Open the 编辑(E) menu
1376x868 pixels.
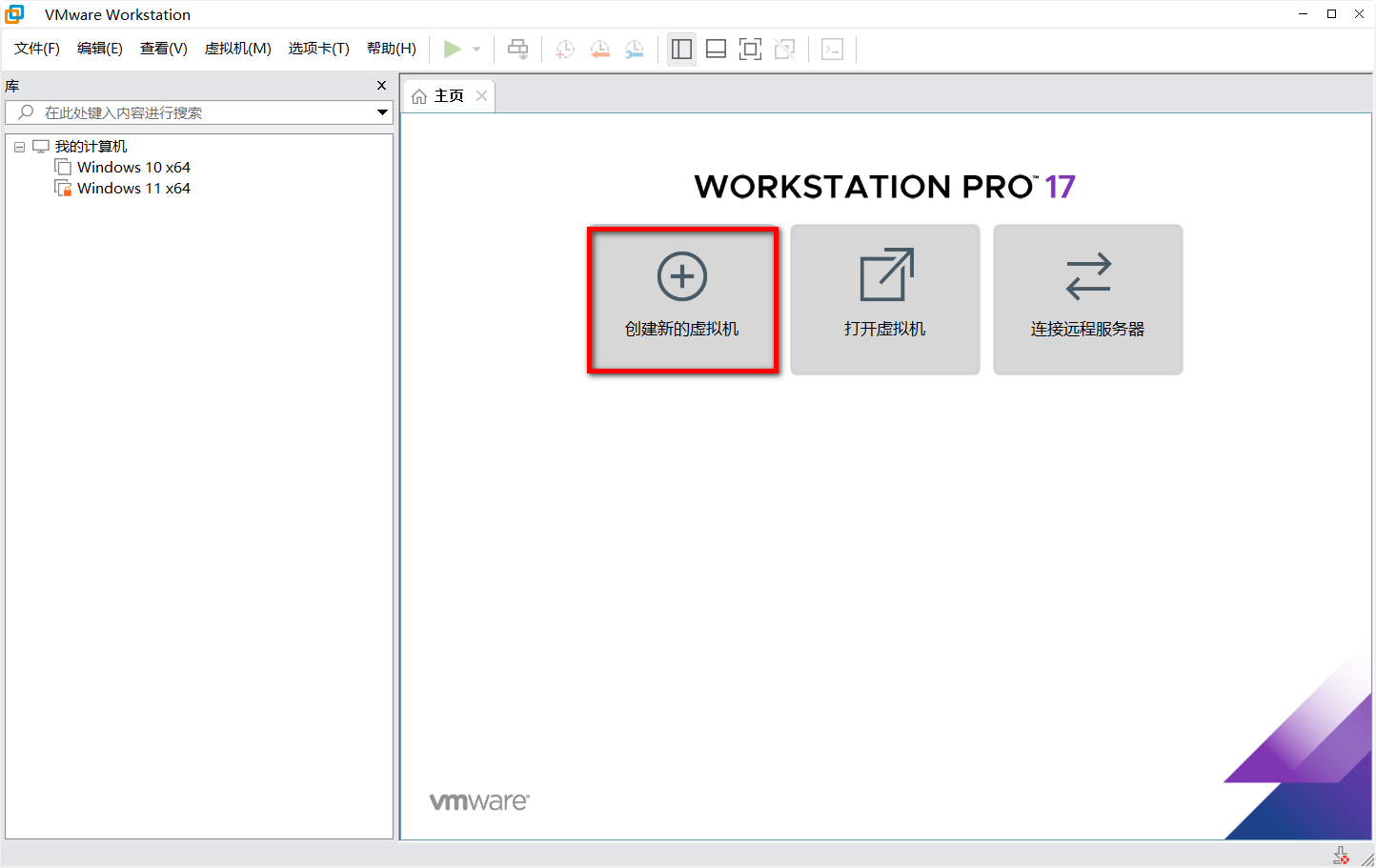100,49
